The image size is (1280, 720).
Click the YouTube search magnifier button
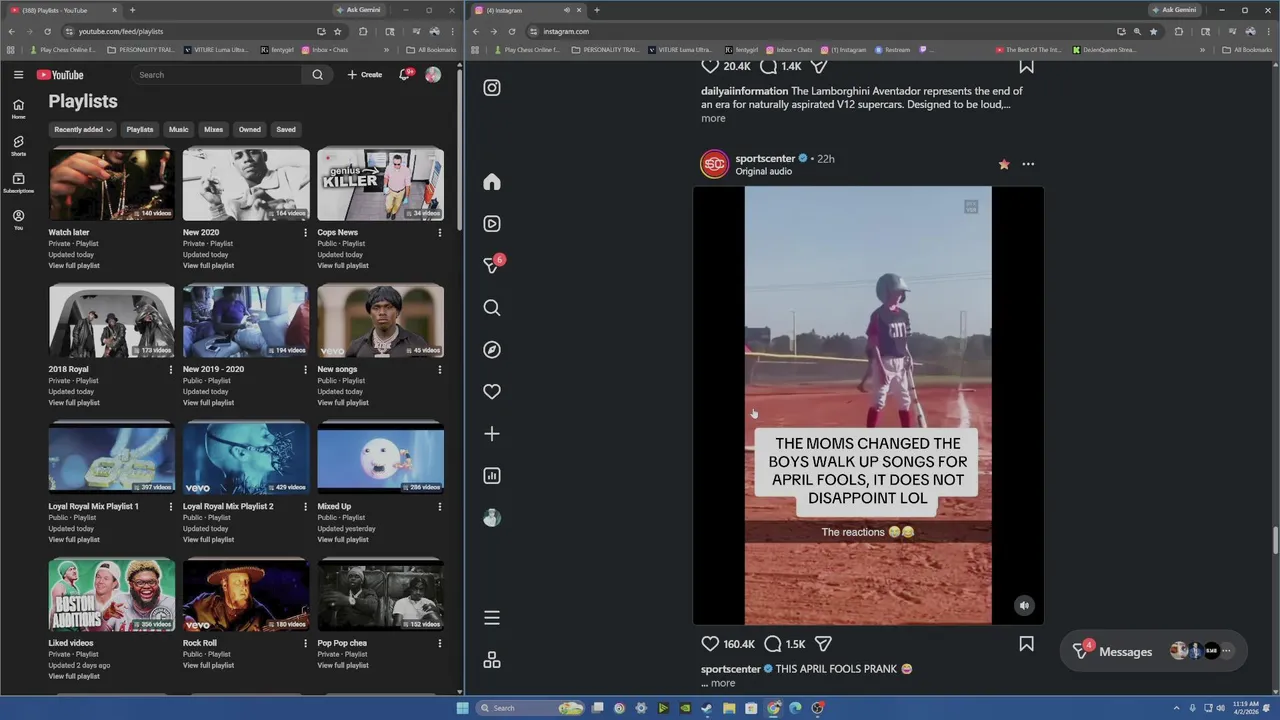[x=317, y=75]
